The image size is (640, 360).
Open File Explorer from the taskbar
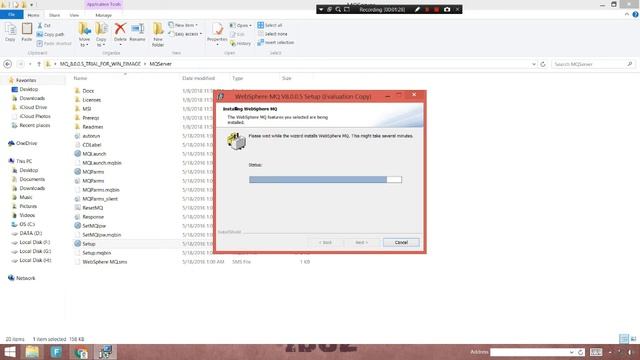pyautogui.click(x=32, y=352)
